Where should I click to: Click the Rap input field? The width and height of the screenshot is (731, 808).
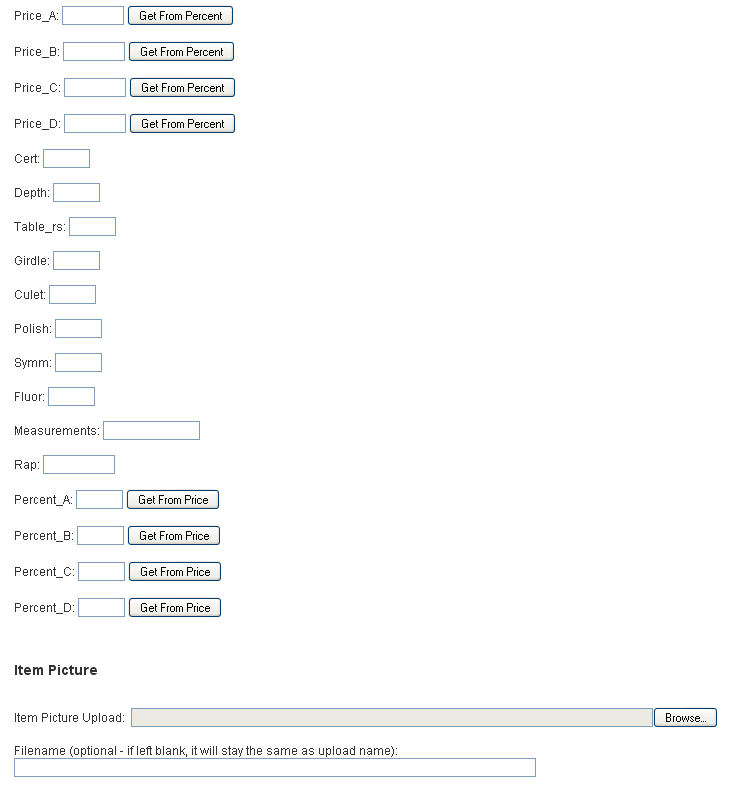(79, 465)
